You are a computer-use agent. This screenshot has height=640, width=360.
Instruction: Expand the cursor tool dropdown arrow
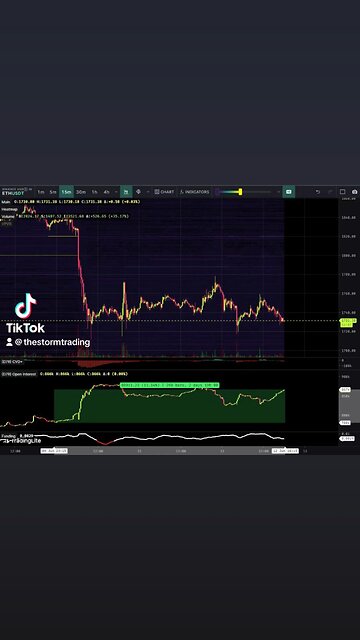pyautogui.click(x=148, y=192)
